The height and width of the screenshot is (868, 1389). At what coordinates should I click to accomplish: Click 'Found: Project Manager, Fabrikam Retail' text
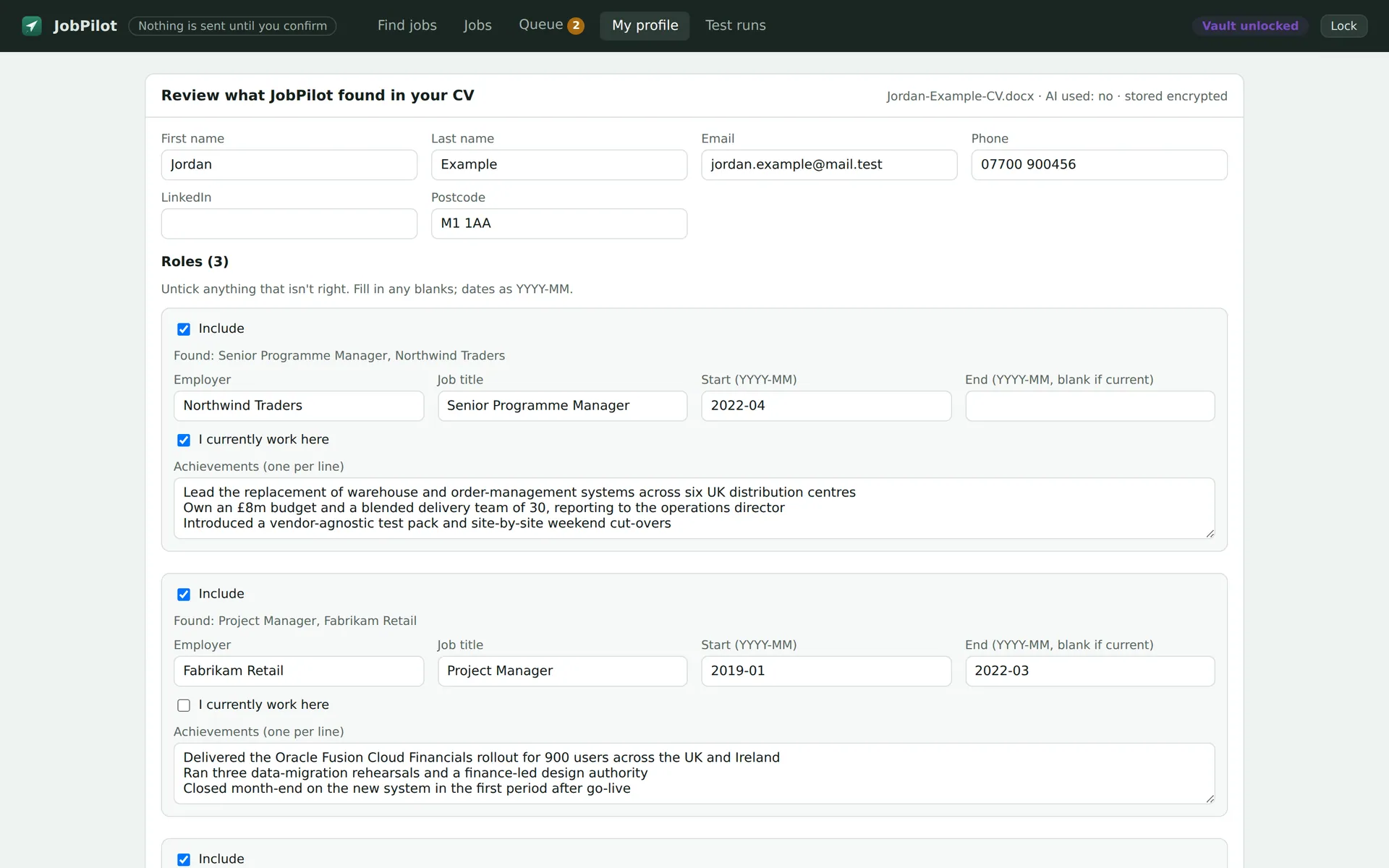[x=295, y=621]
